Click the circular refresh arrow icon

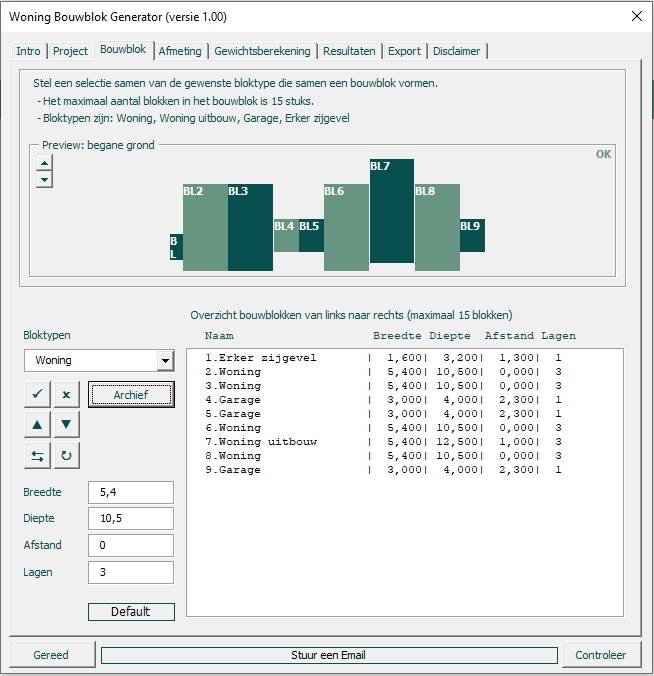(66, 456)
